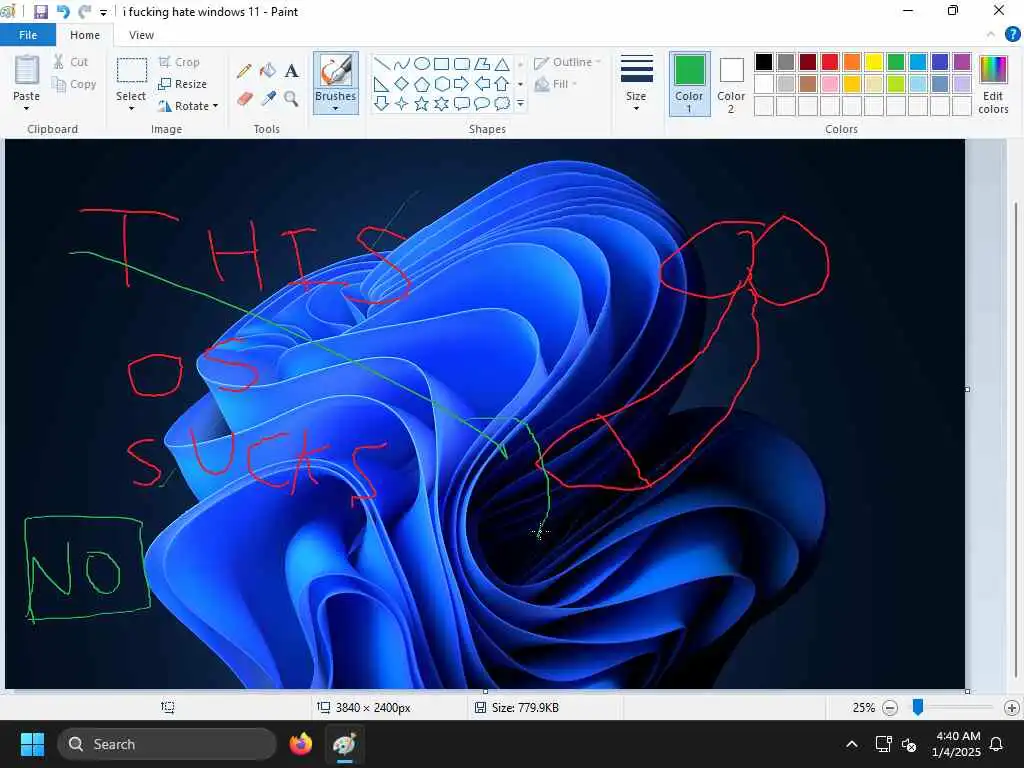The width and height of the screenshot is (1024, 768).
Task: Click the Paste clipboard button
Action: click(x=27, y=71)
